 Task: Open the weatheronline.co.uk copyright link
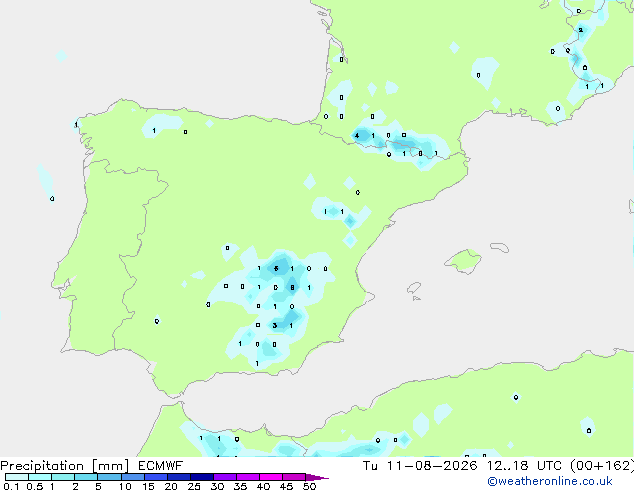click(550, 481)
